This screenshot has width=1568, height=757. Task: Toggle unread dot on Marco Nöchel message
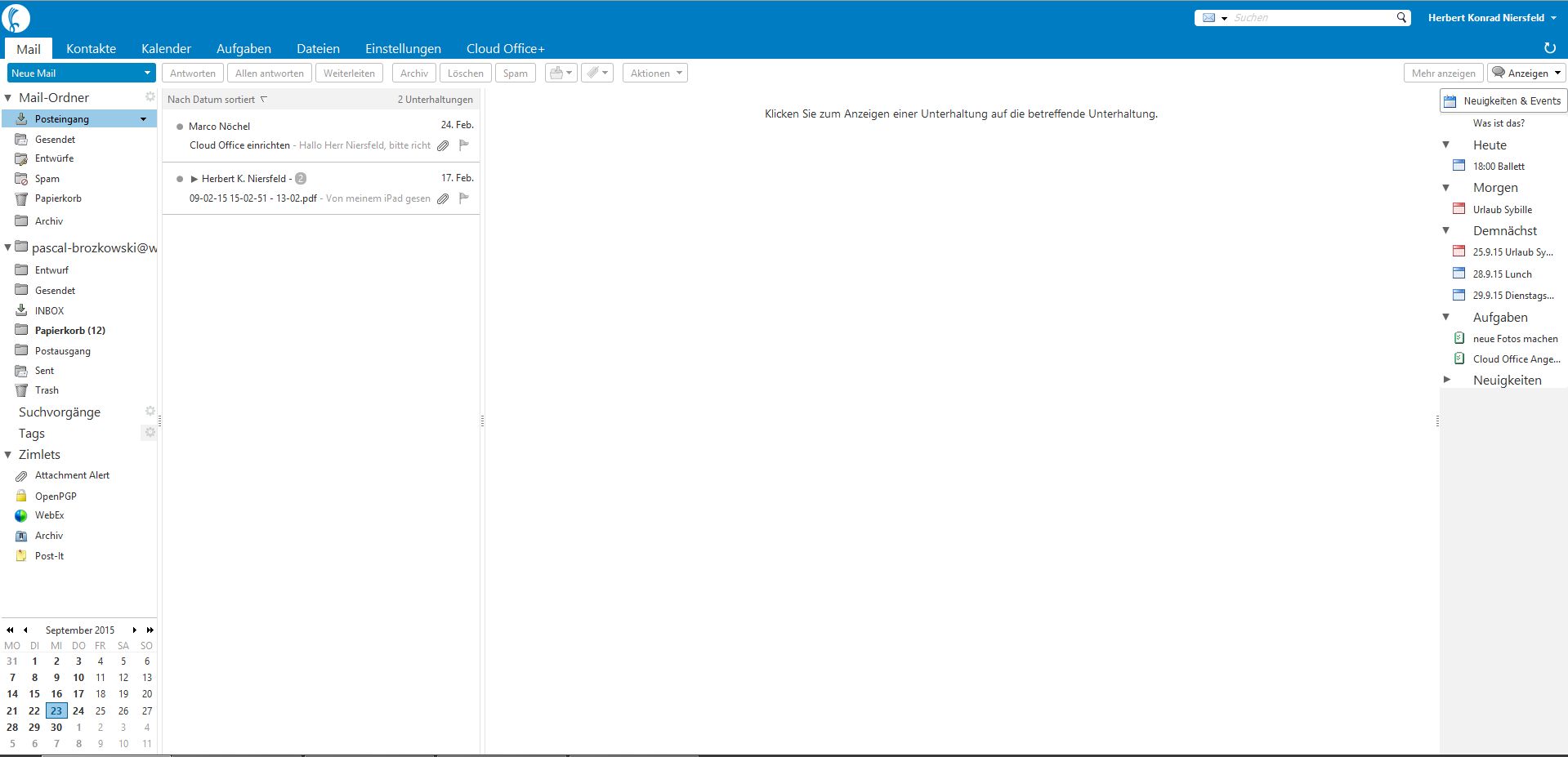pos(180,127)
